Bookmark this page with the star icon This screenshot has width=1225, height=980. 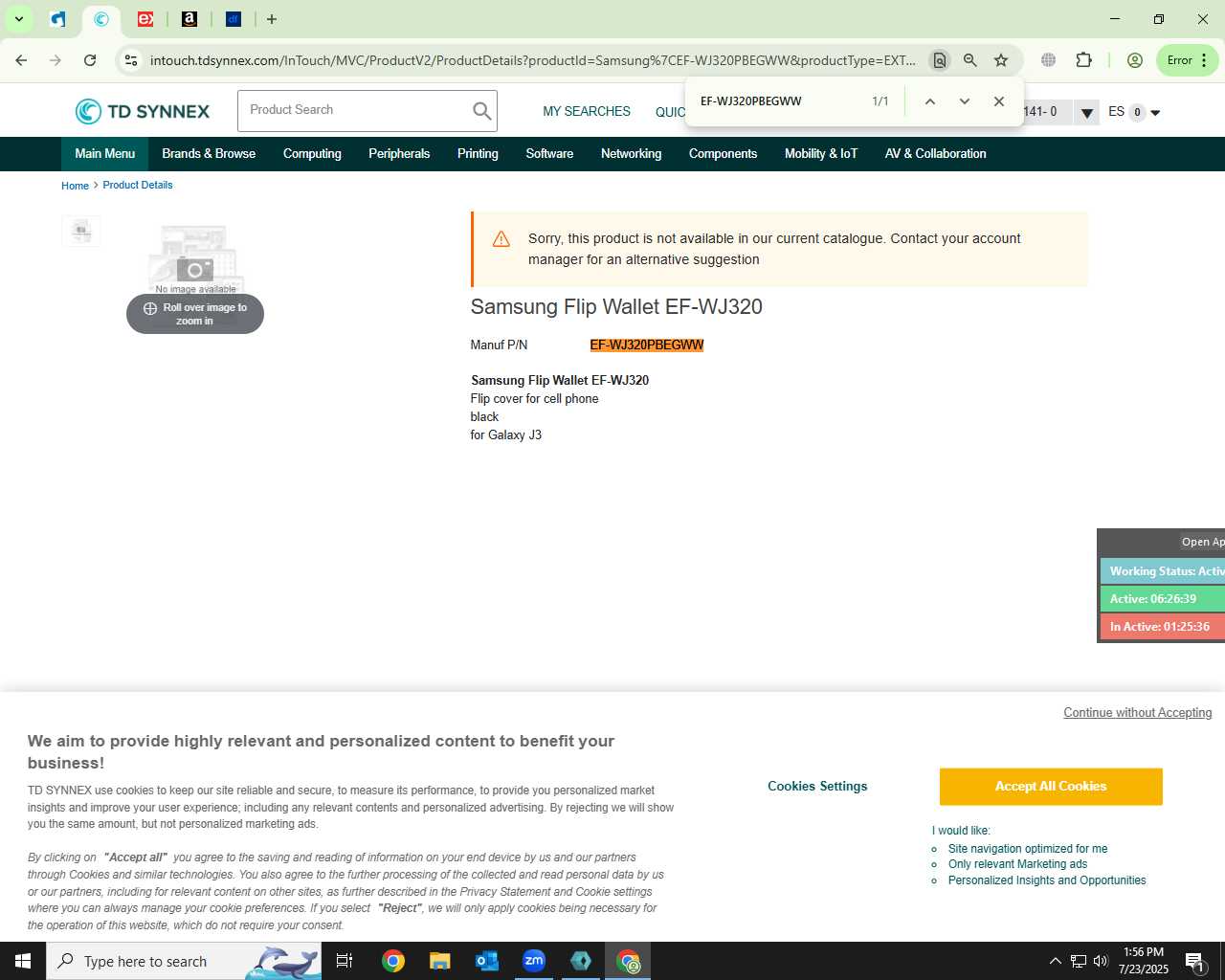(x=1001, y=60)
